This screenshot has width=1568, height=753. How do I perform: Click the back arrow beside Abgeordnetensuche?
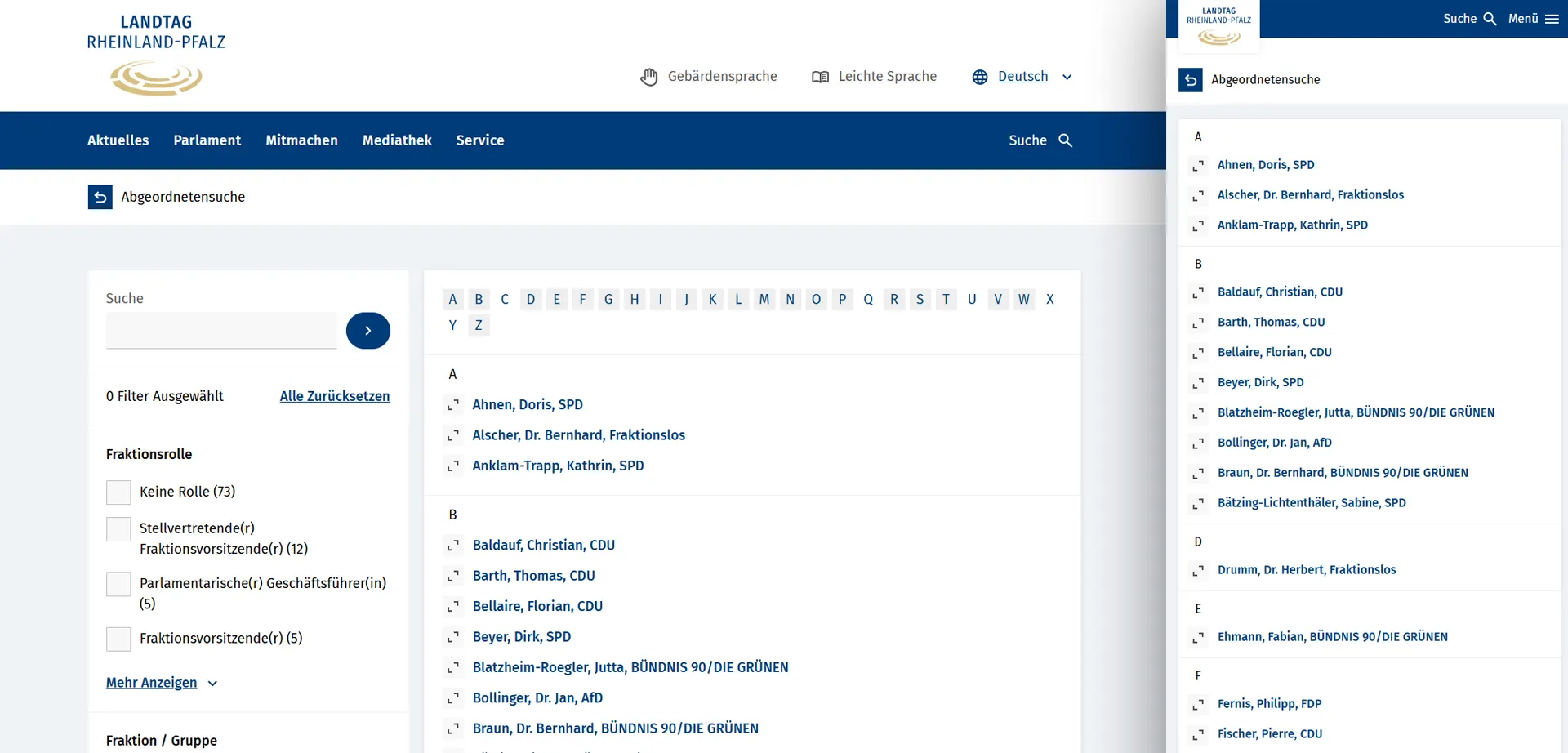[x=100, y=197]
